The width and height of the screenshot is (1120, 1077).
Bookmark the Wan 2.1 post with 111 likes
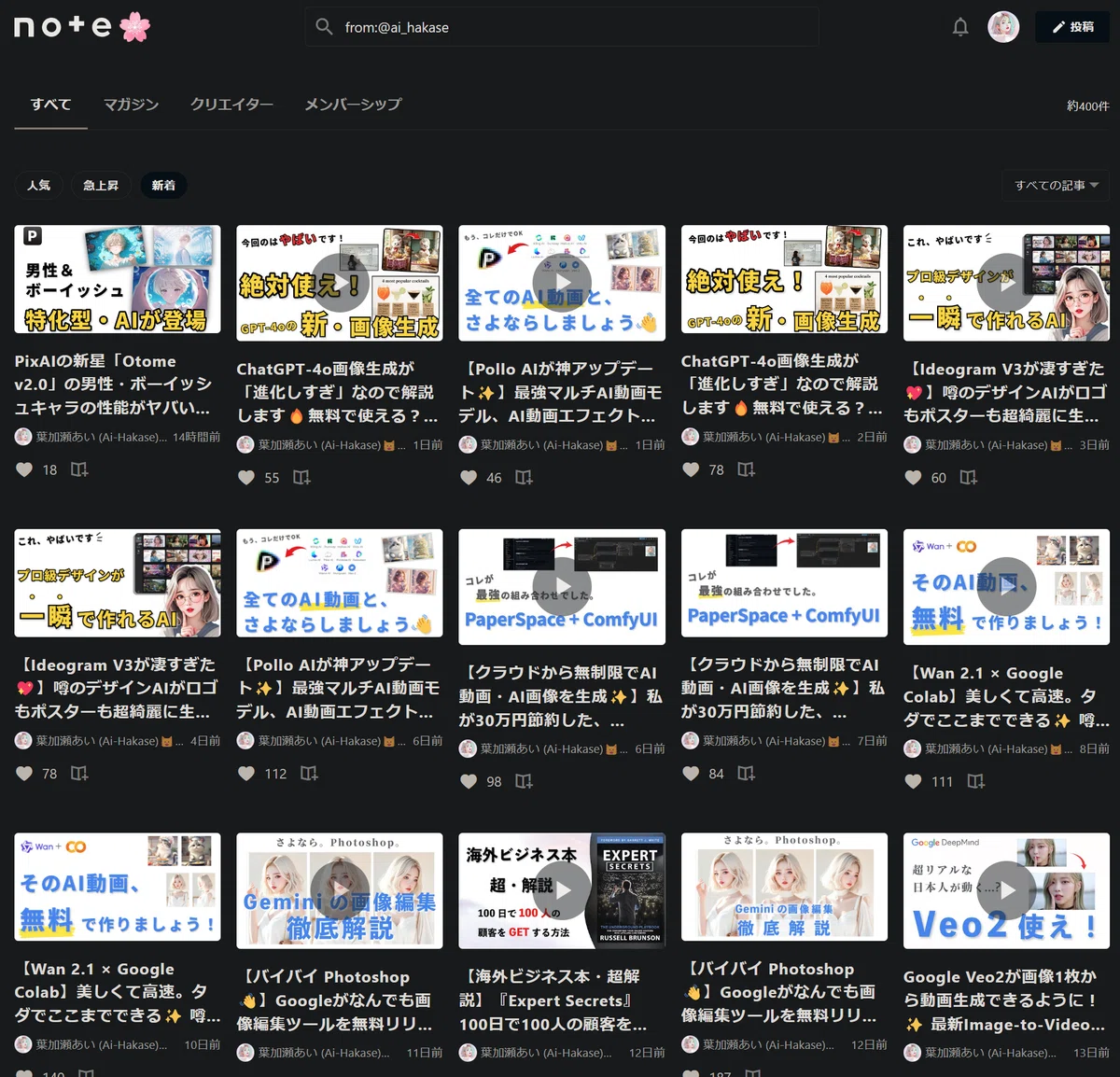coord(975,781)
